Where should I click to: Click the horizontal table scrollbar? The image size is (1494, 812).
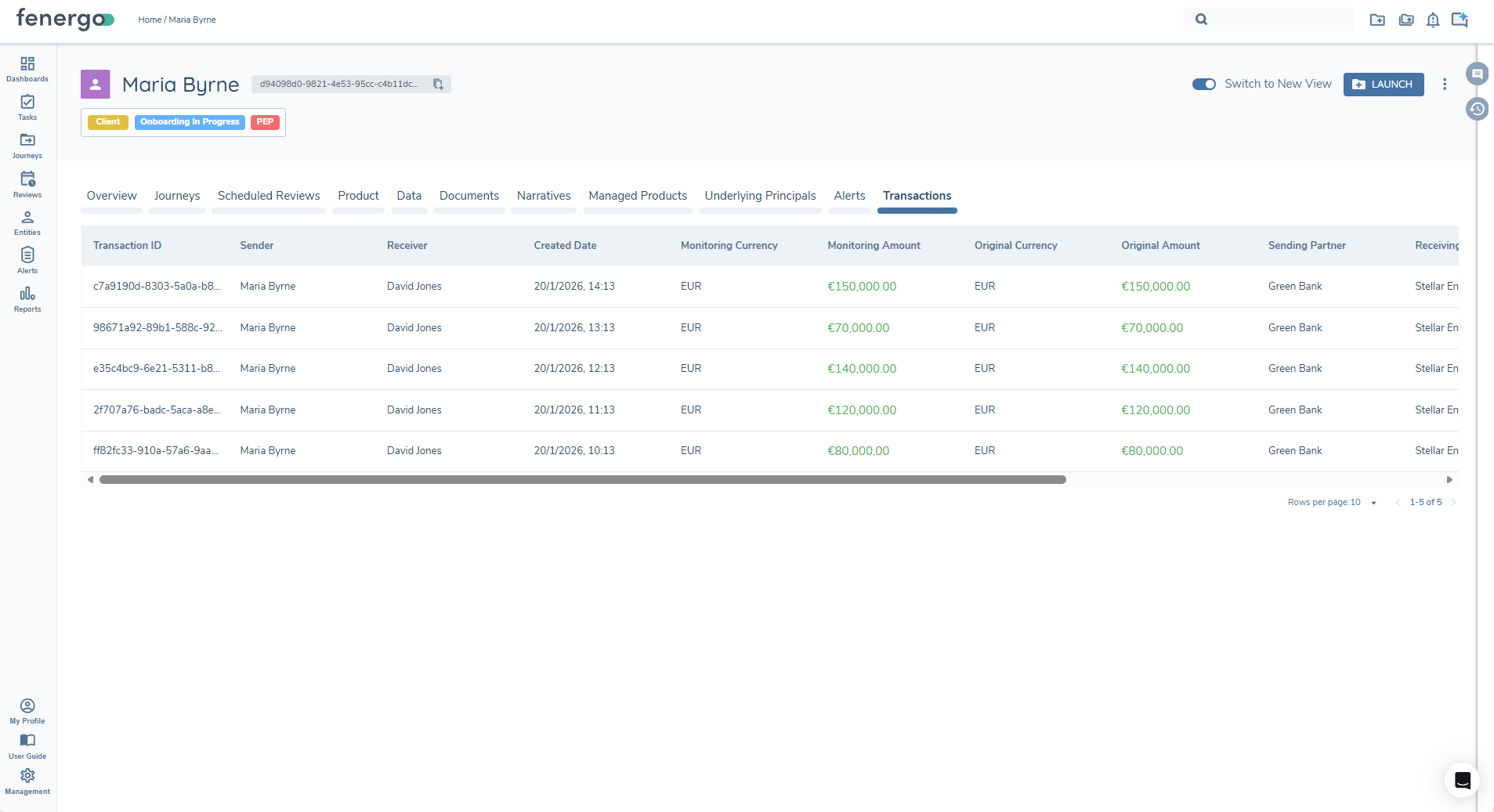pyautogui.click(x=582, y=480)
